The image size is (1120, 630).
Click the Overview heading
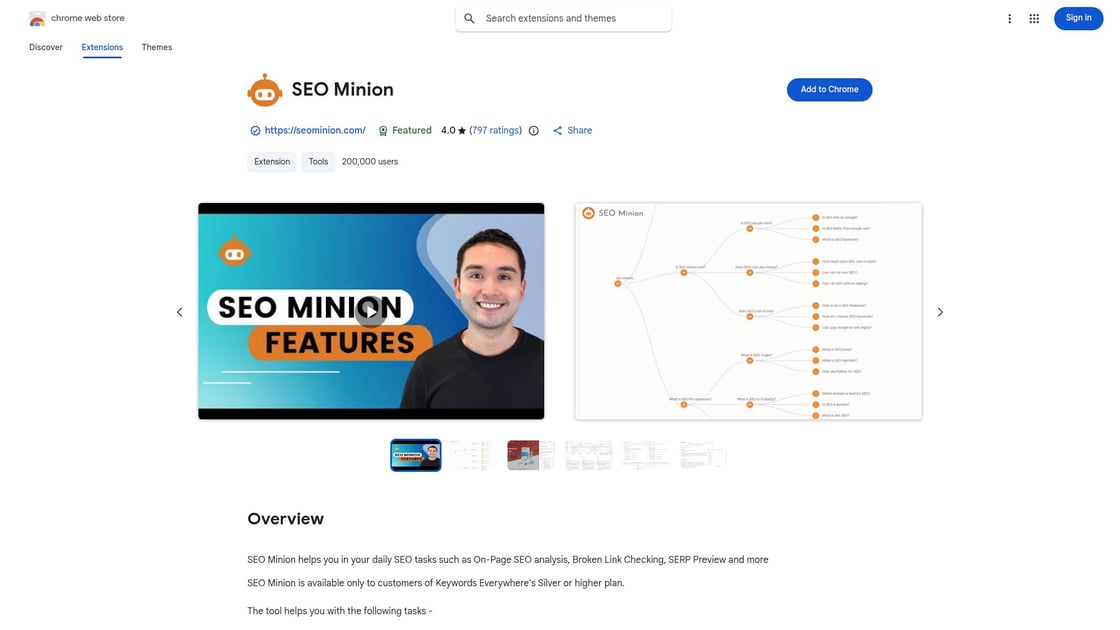(x=286, y=519)
